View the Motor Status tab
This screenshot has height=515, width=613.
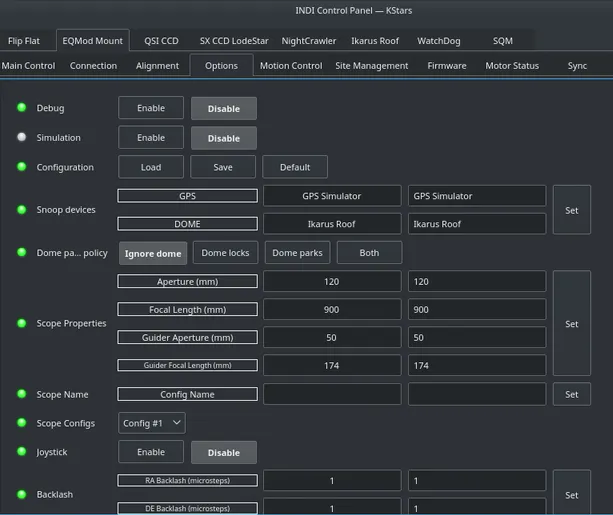[x=512, y=66]
